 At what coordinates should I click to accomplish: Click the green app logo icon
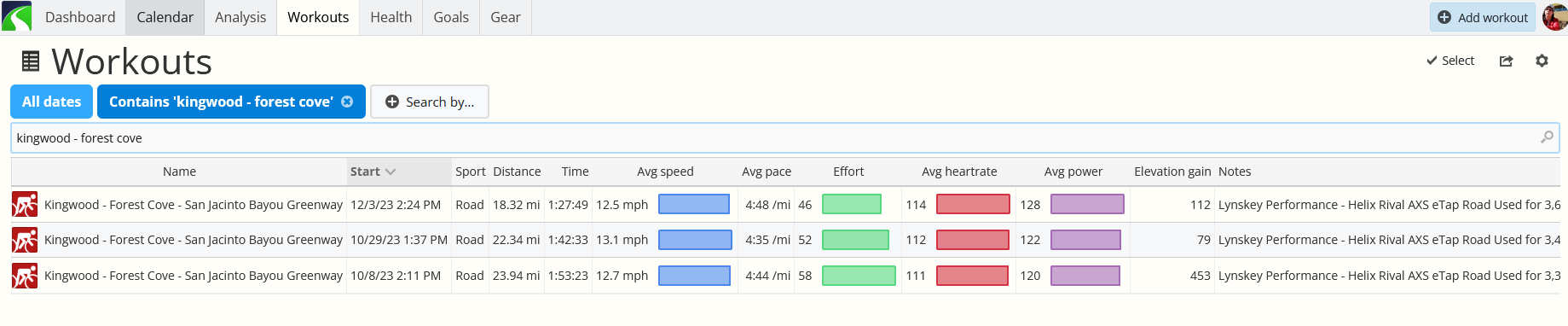17,17
